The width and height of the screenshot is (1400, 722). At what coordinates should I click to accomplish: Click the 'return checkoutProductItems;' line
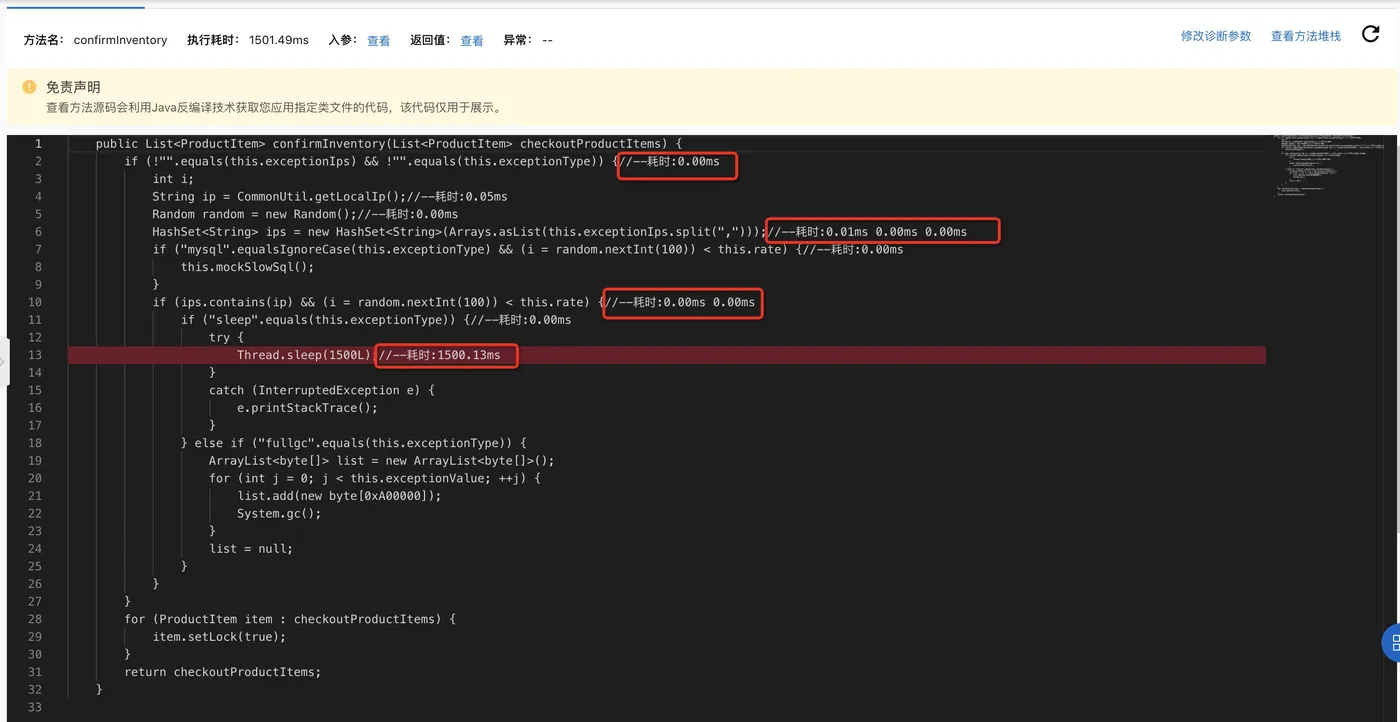[223, 672]
